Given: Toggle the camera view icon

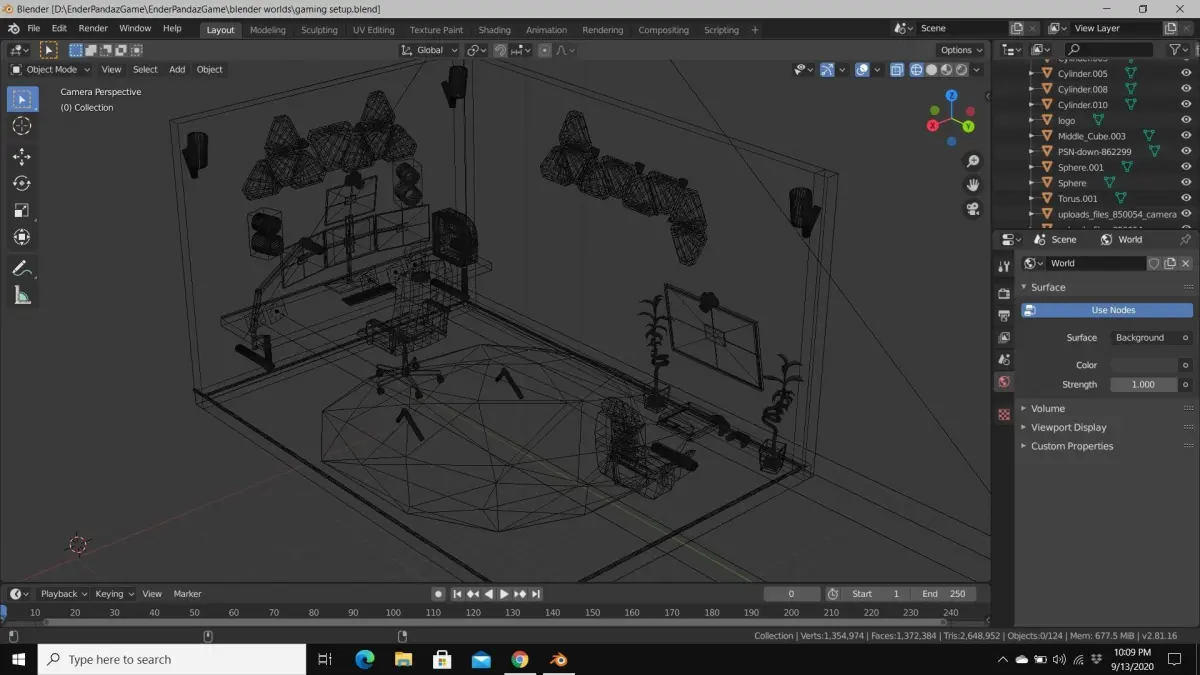Looking at the screenshot, I should [972, 209].
